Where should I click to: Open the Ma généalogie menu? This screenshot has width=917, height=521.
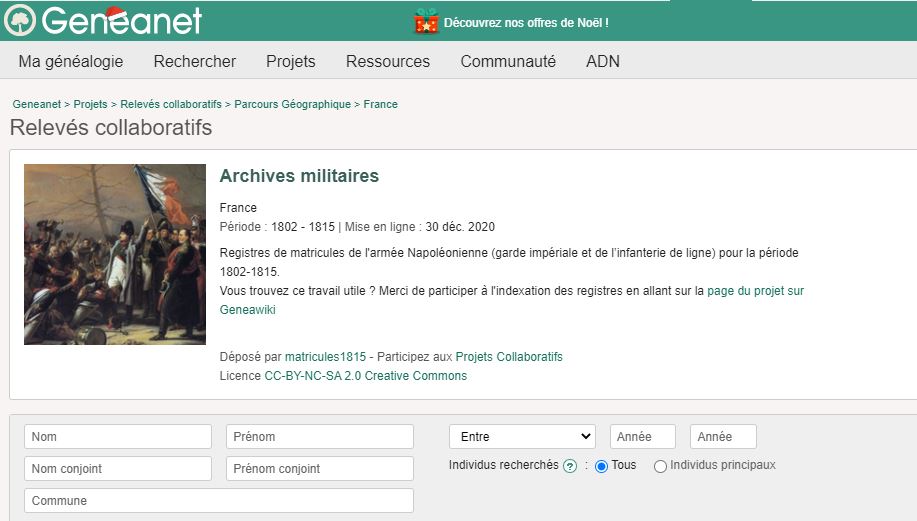pyautogui.click(x=71, y=61)
